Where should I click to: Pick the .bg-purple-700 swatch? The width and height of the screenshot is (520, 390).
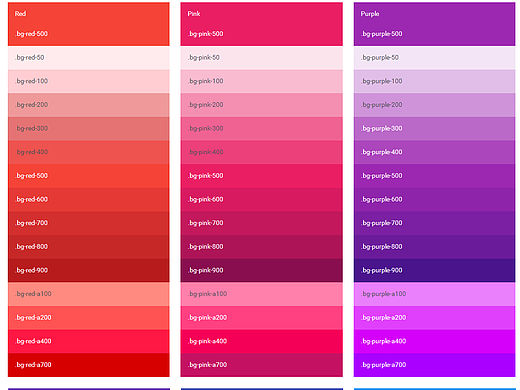pos(434,223)
